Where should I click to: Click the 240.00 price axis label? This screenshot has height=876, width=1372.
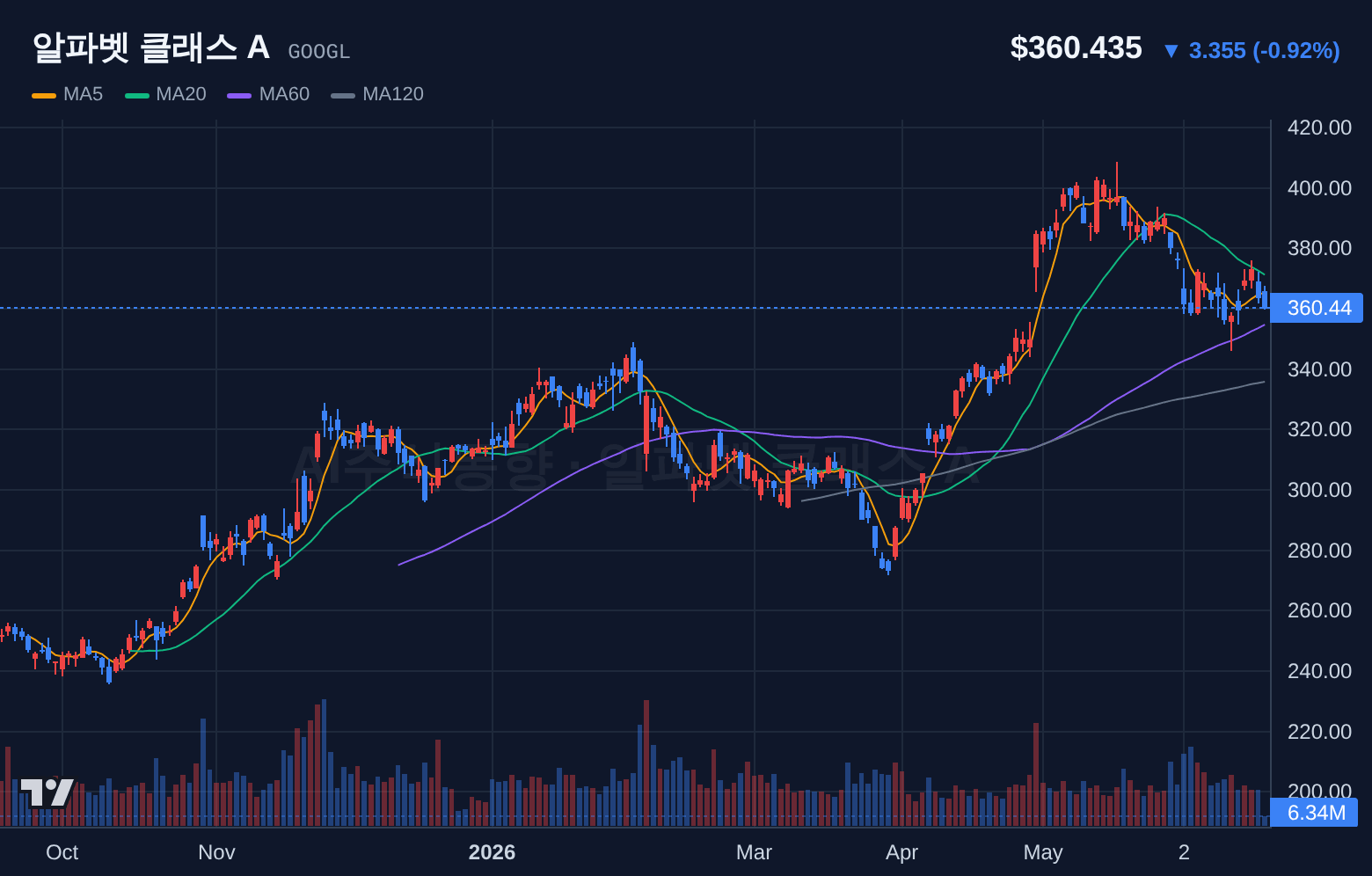(1319, 671)
